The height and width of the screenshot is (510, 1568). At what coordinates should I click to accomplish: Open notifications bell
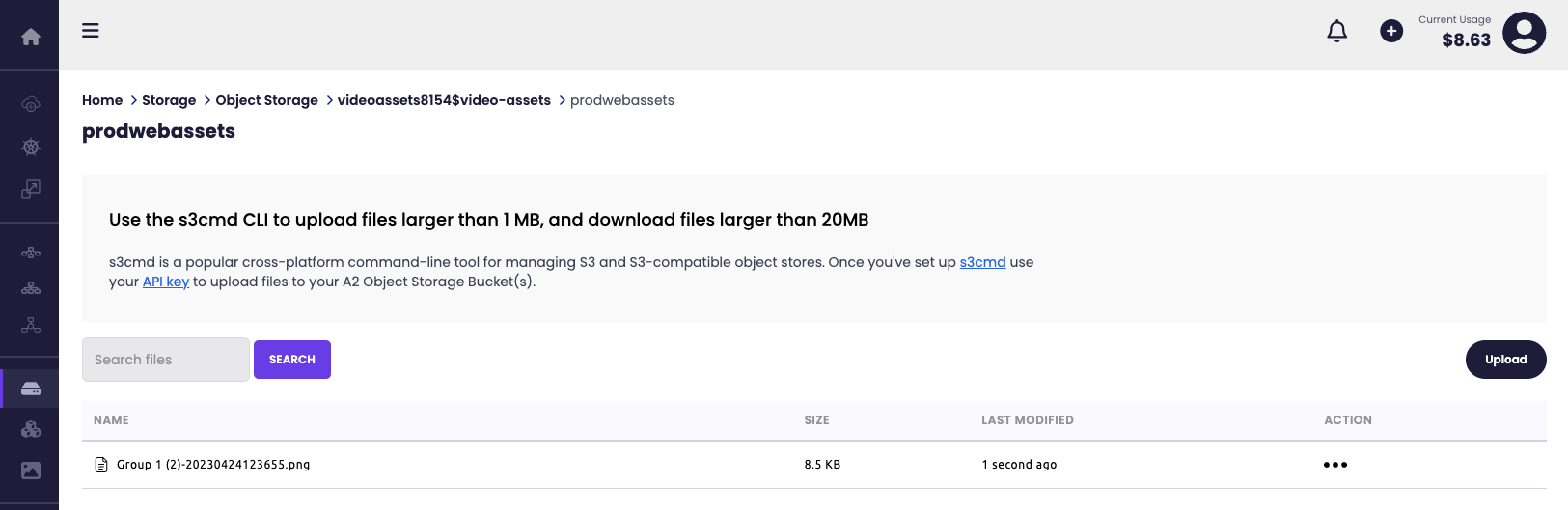pyautogui.click(x=1336, y=32)
